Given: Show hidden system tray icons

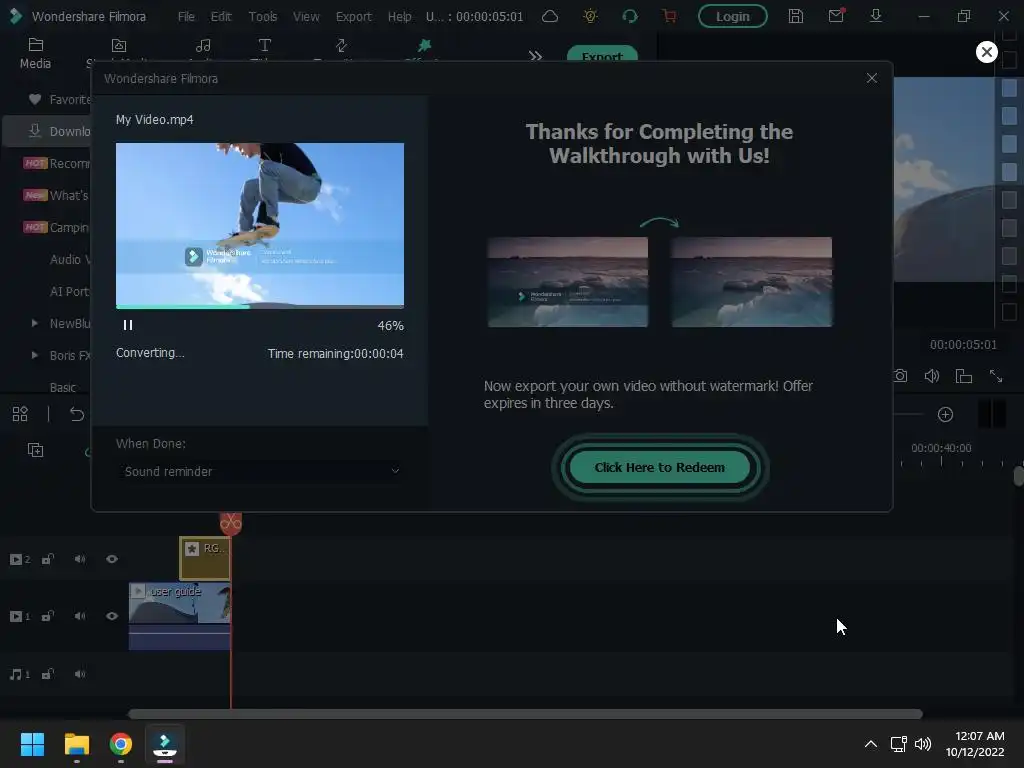Looking at the screenshot, I should [x=871, y=744].
